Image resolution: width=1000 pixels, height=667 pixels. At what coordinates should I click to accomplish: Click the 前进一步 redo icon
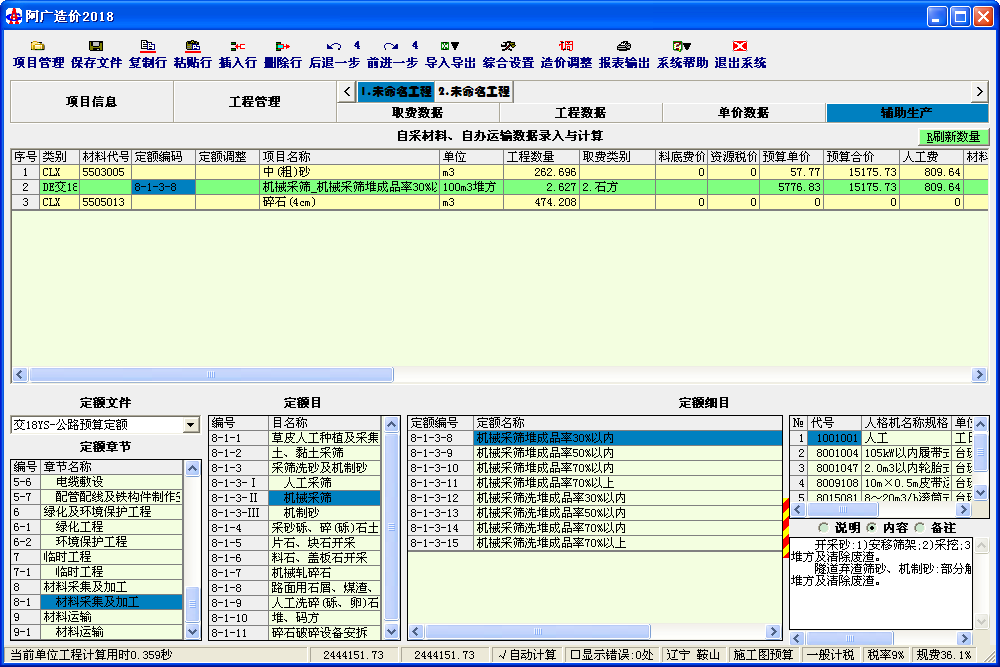tap(392, 46)
